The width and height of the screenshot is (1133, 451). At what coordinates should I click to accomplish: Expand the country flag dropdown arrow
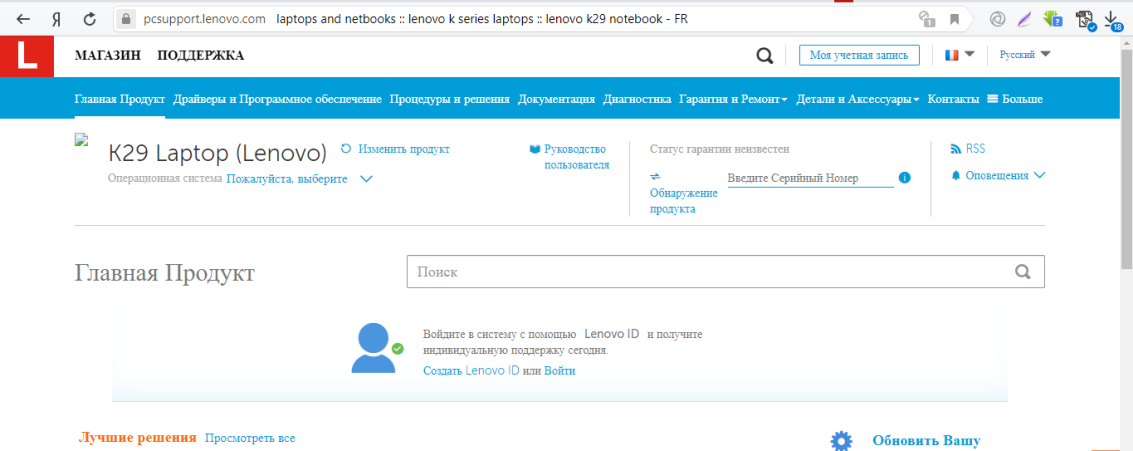point(970,54)
